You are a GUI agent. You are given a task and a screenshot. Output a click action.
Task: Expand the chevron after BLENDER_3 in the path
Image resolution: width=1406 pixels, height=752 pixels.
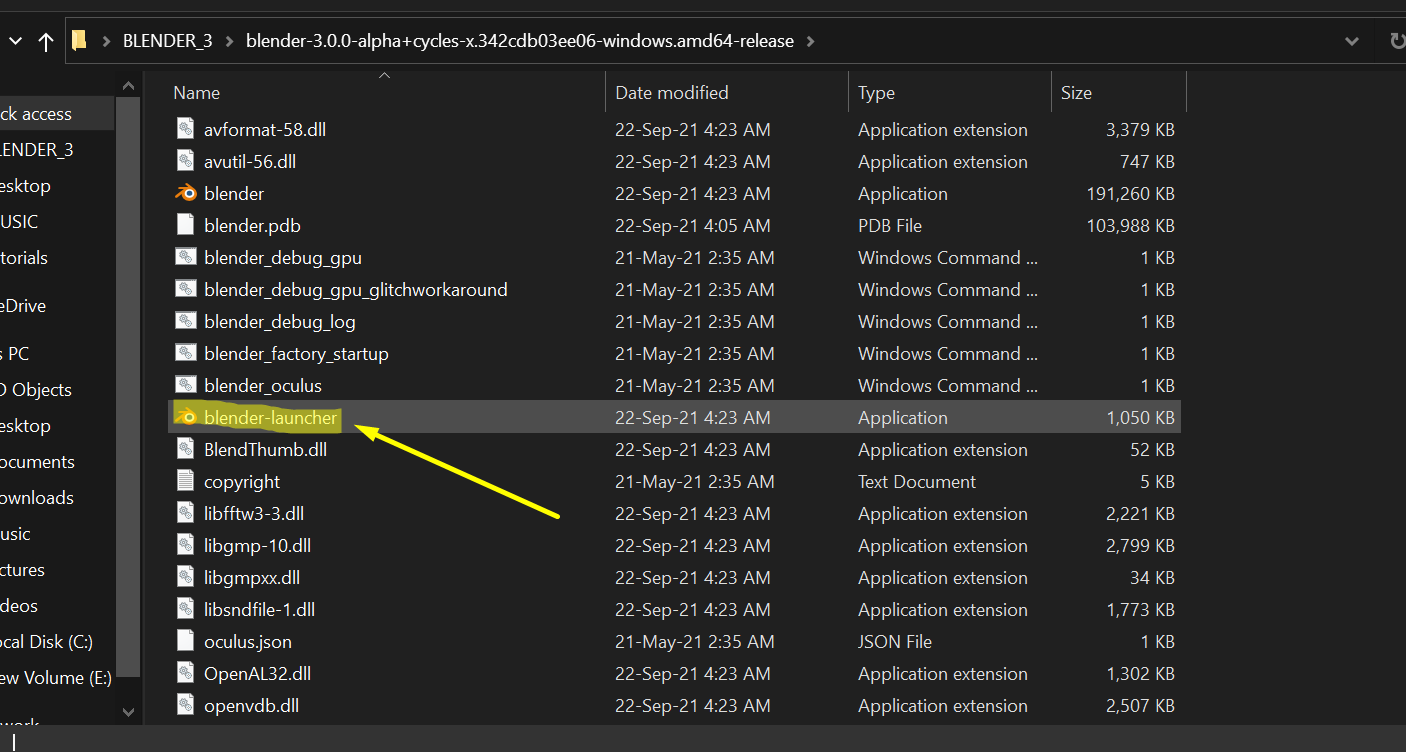(x=229, y=41)
